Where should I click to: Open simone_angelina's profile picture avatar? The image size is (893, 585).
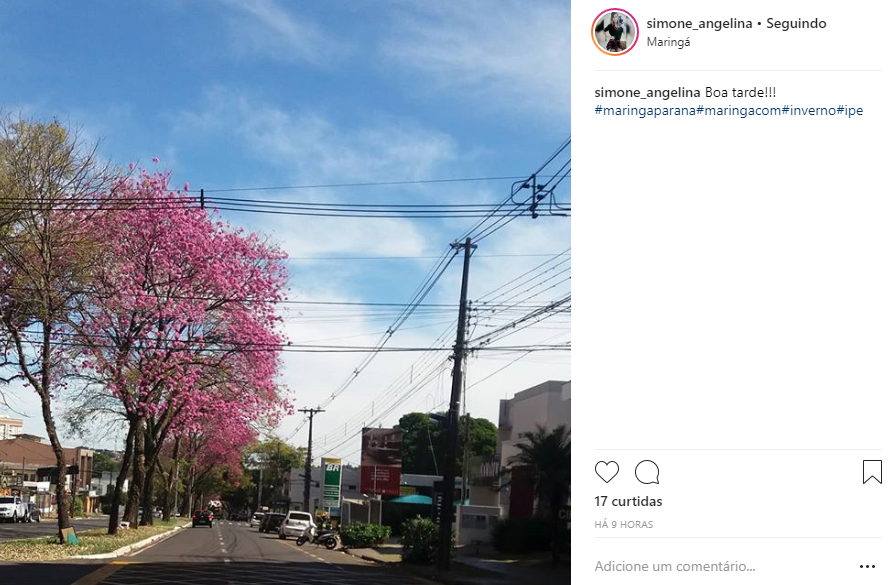point(615,32)
